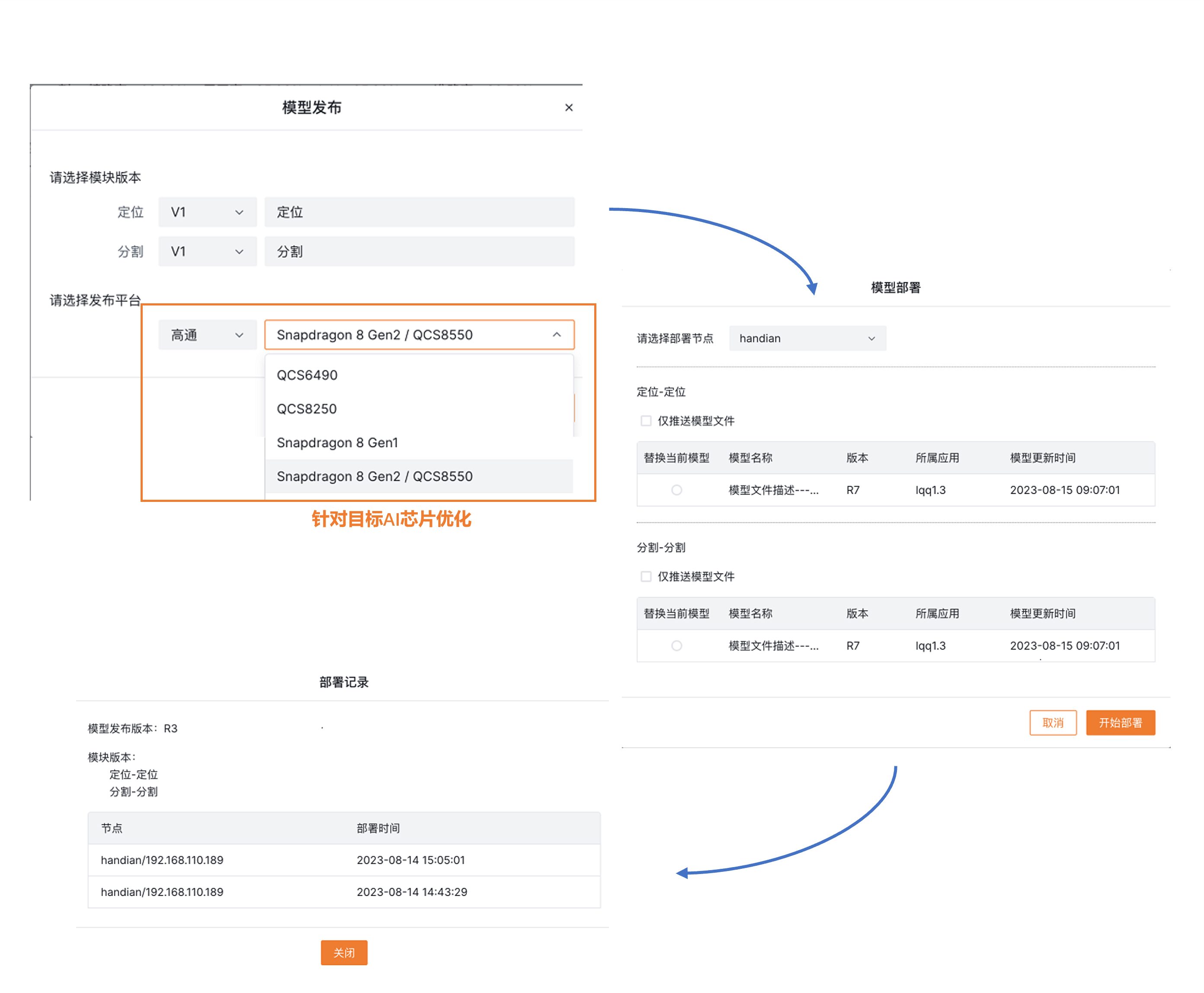1204x993 pixels.
Task: Choose Snapdragon 8 Gen1 option
Action: (337, 443)
